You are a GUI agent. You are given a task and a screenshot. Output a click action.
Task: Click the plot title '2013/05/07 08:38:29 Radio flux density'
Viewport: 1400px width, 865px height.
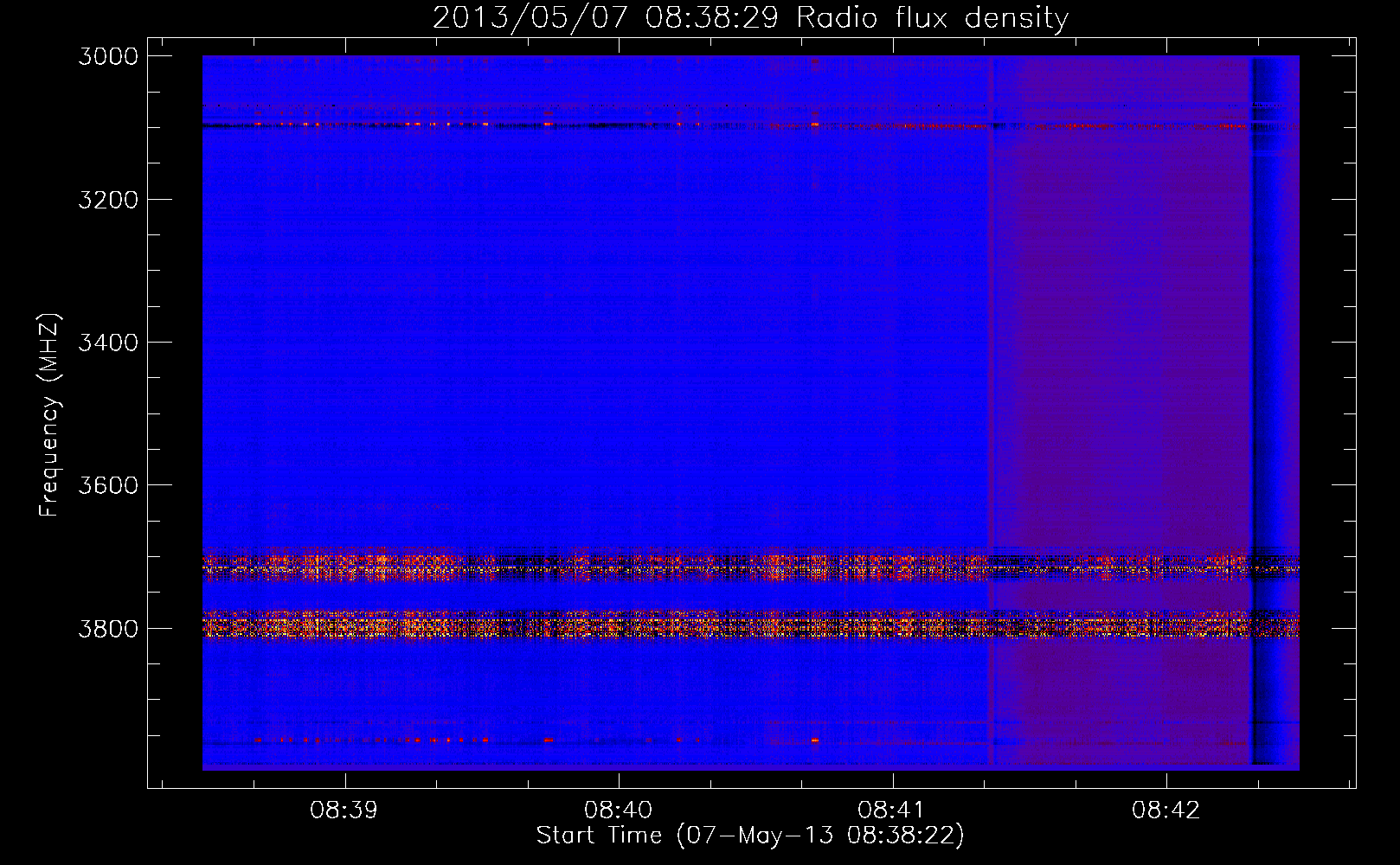click(x=750, y=18)
